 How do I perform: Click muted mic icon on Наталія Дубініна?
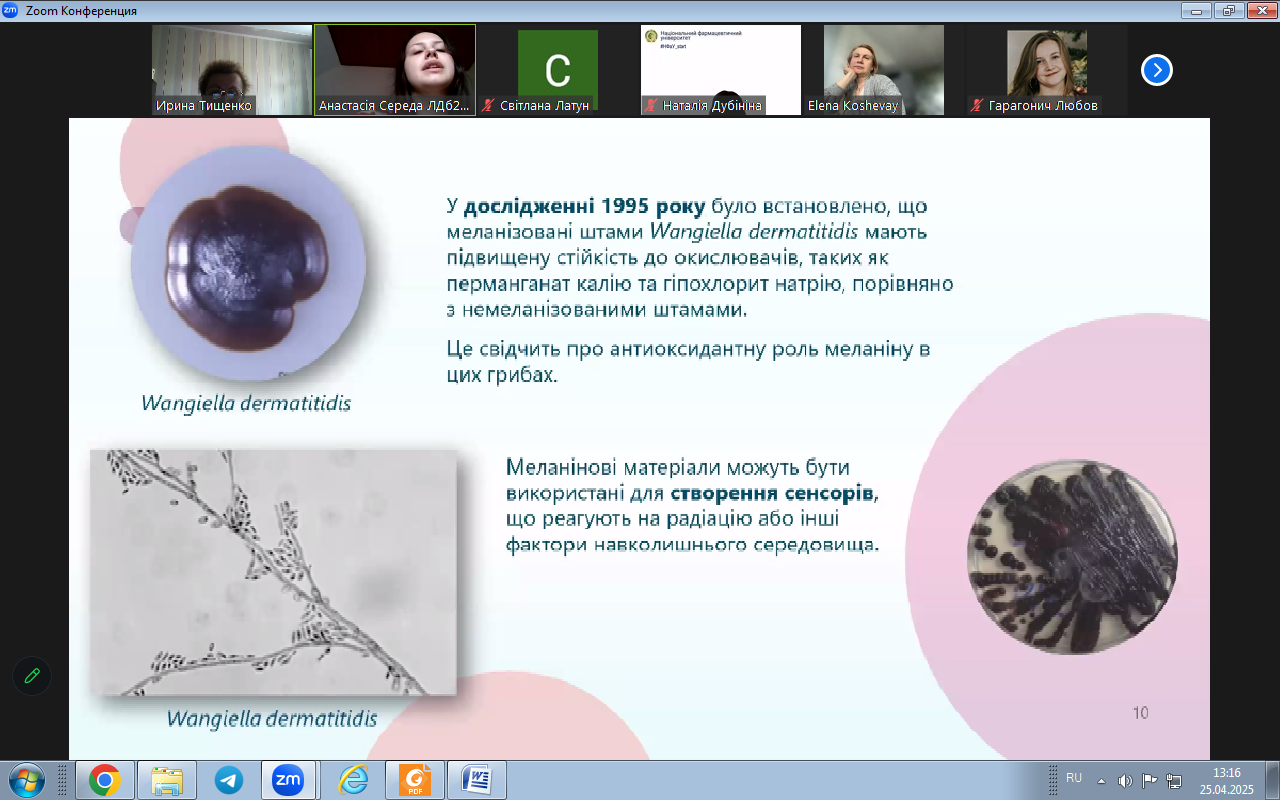point(651,105)
